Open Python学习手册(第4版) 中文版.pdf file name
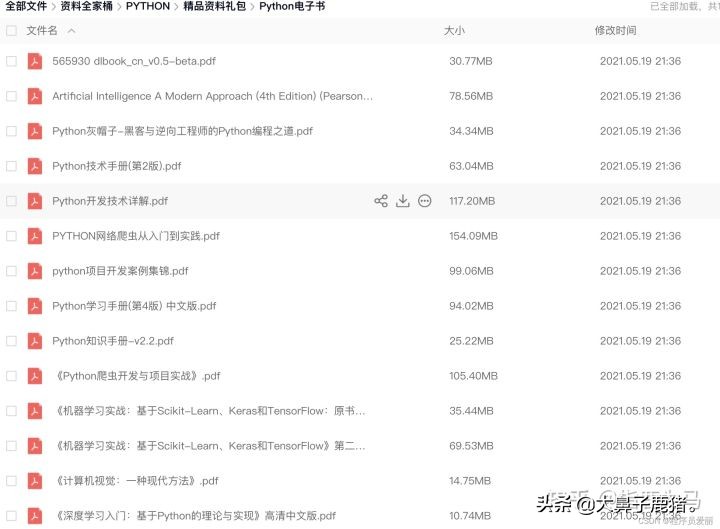The width and height of the screenshot is (720, 529). (134, 306)
